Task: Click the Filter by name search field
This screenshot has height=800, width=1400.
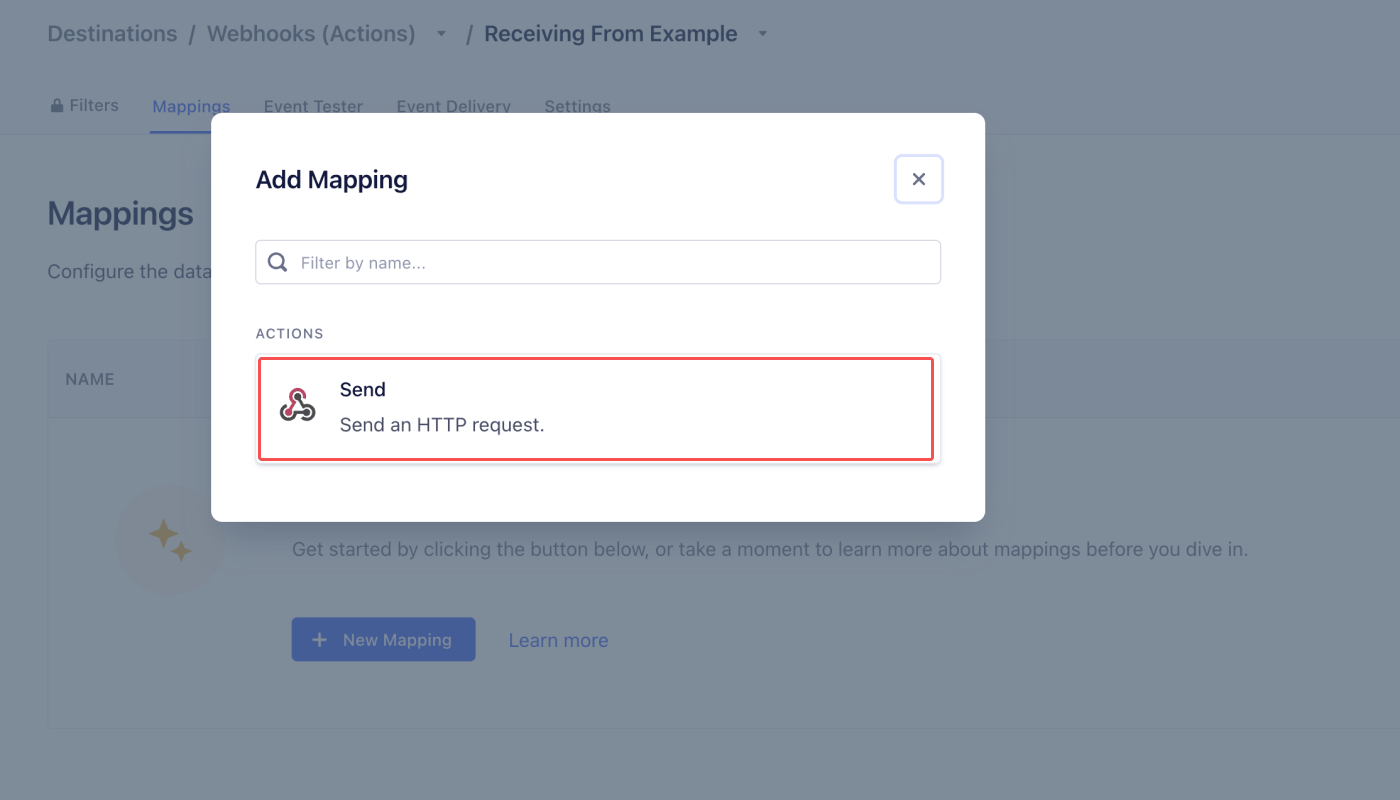Action: 598,262
